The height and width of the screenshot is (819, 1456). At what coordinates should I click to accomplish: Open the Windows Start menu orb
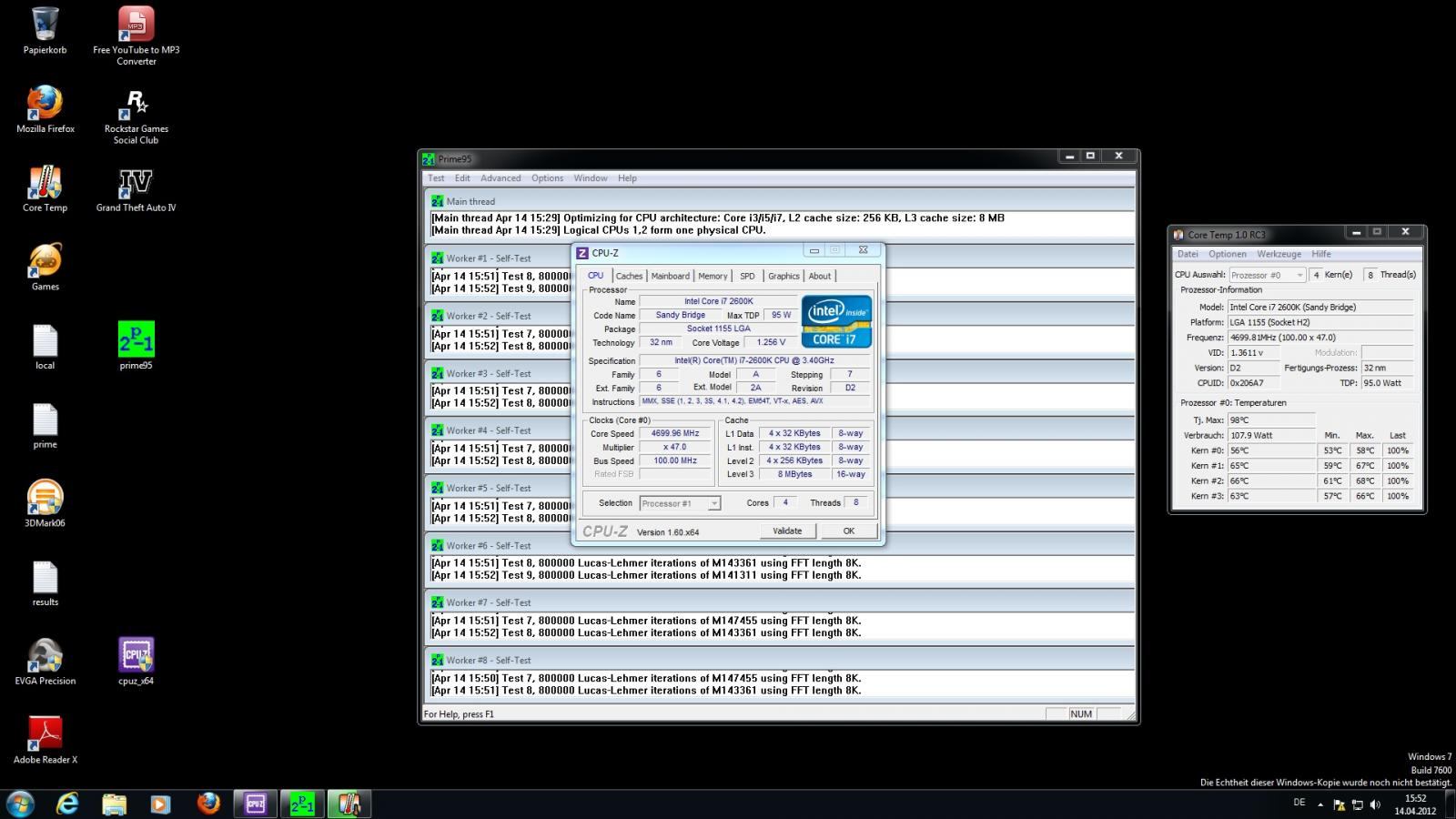tap(20, 804)
